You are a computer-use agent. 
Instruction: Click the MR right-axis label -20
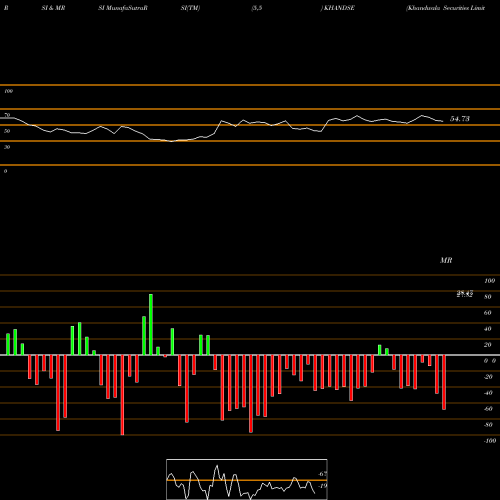point(488,377)
